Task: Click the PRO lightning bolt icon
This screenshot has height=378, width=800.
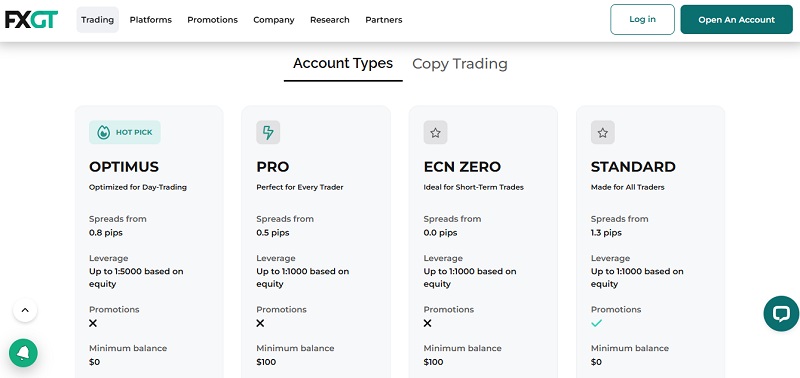Action: [268, 133]
